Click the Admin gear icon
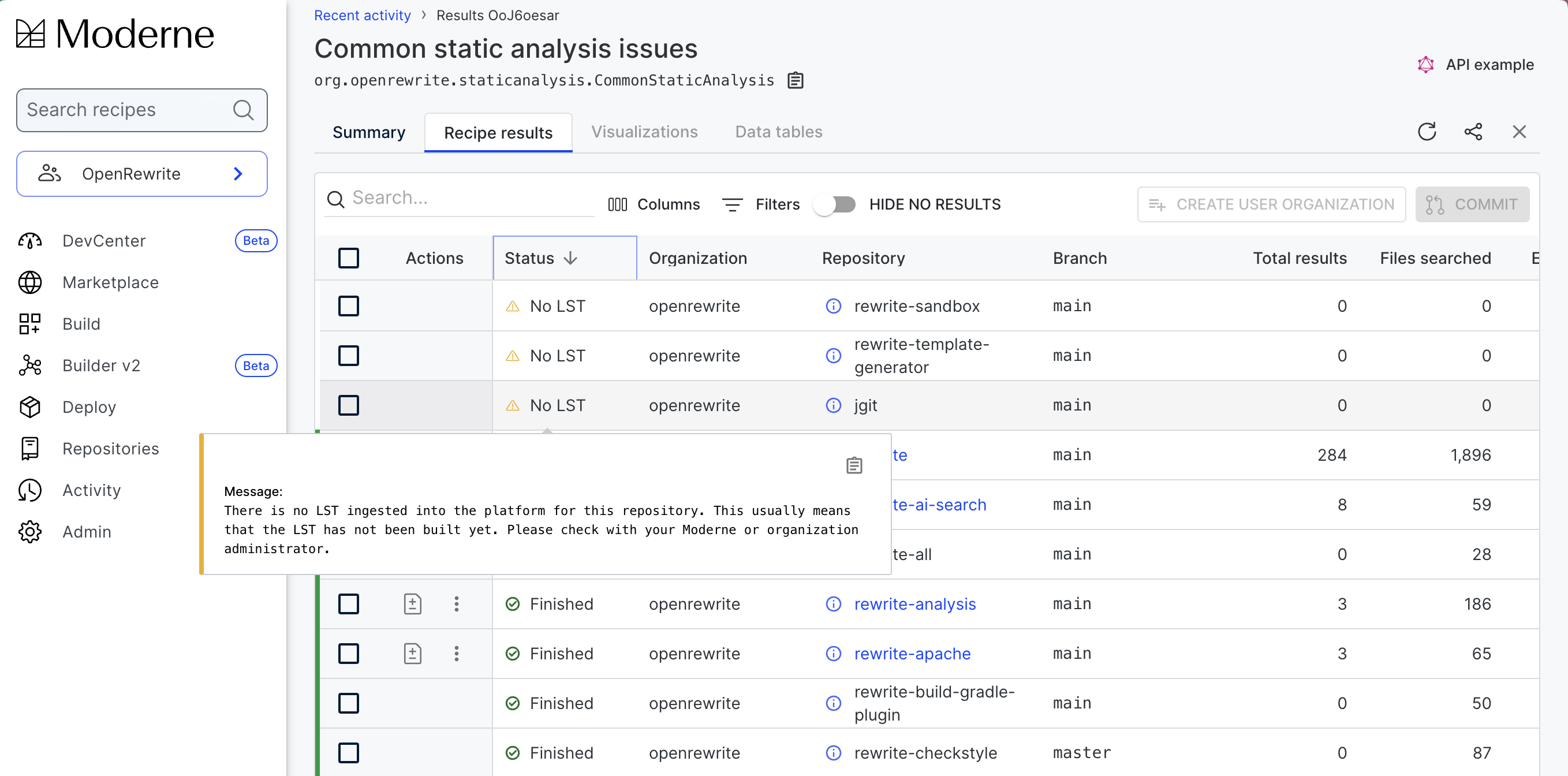This screenshot has height=776, width=1568. click(x=30, y=531)
